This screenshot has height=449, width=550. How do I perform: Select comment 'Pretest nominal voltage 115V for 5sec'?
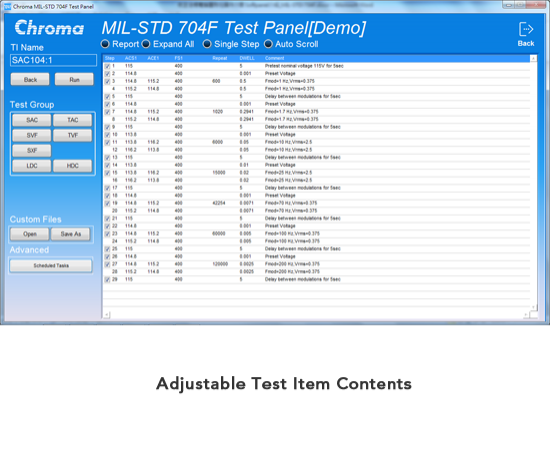[x=304, y=66]
